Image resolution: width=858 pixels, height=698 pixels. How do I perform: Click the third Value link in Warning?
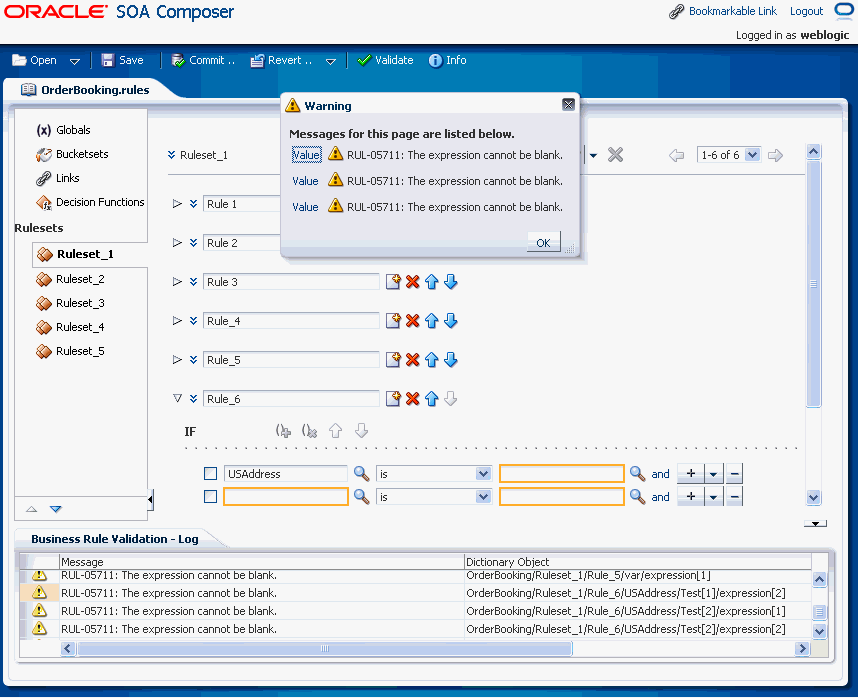(305, 207)
